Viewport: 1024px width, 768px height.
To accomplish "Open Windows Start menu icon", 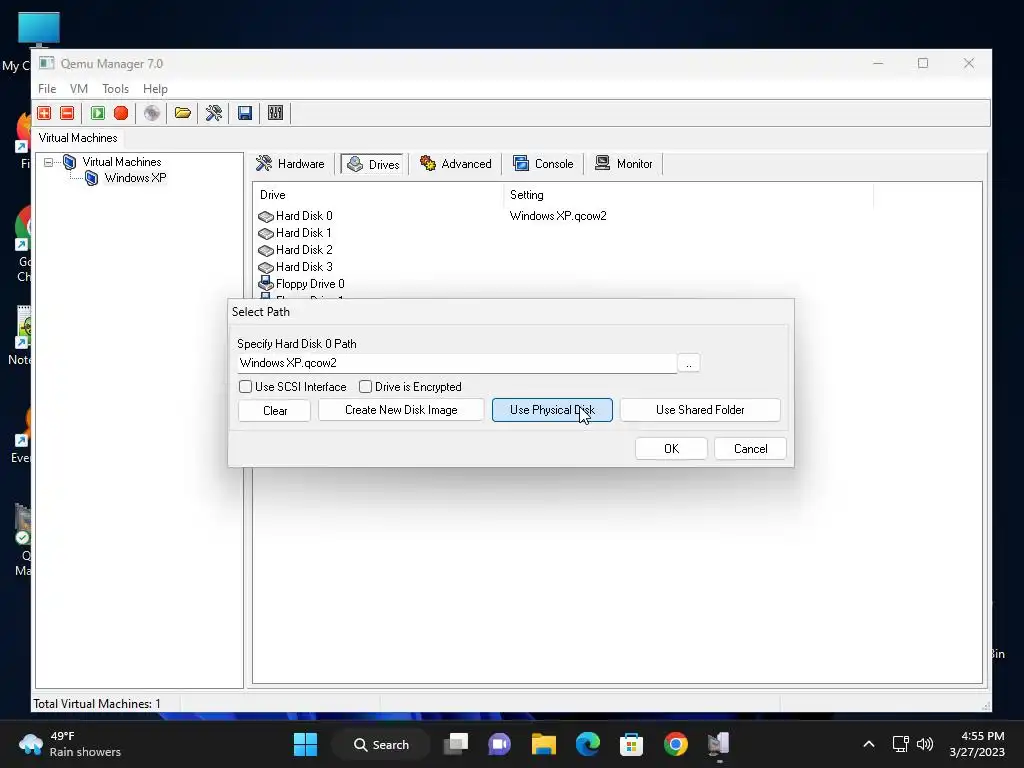I will tap(306, 744).
